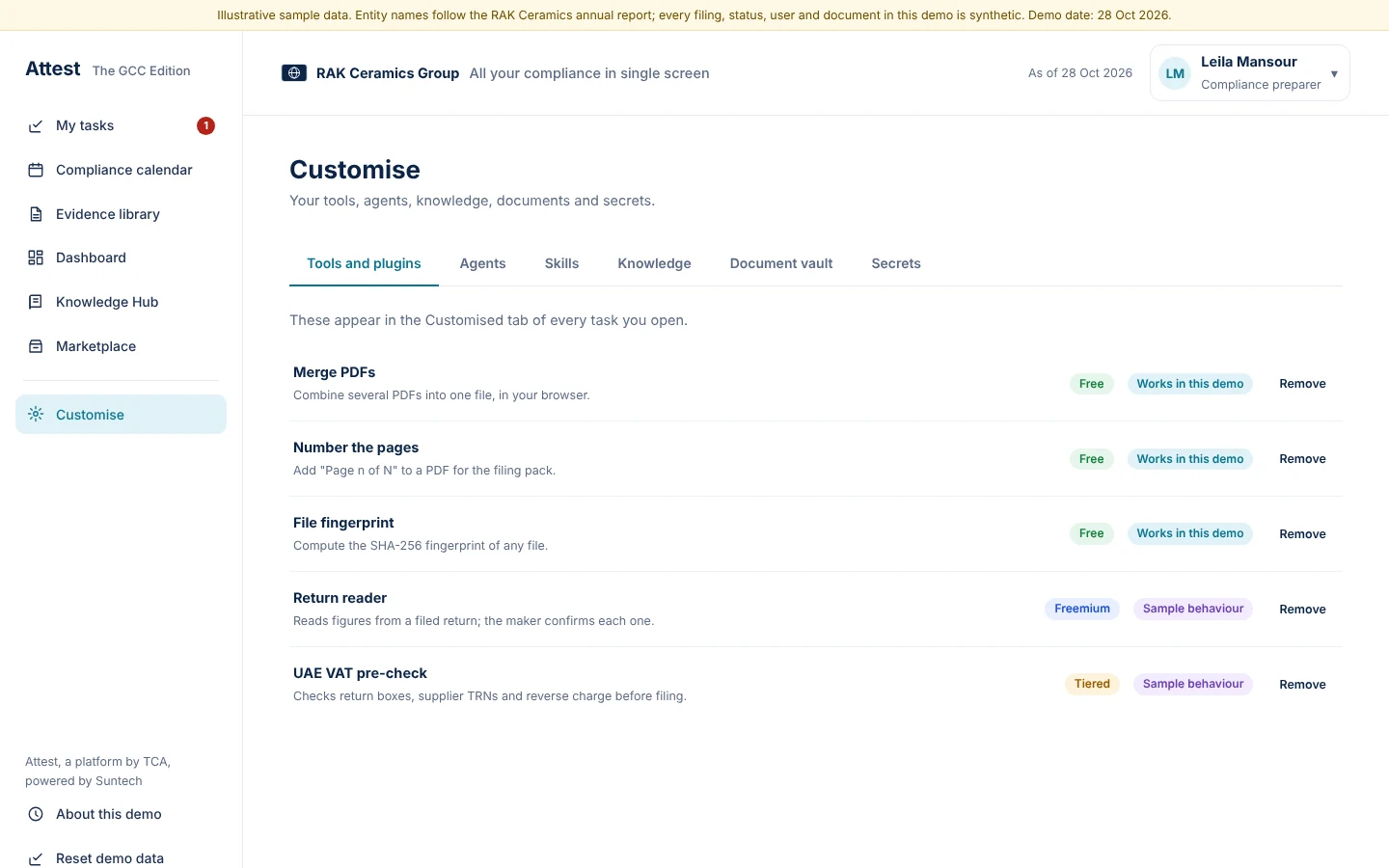The width and height of the screenshot is (1389, 868).
Task: Select the Knowledge tab
Action: click(654, 263)
